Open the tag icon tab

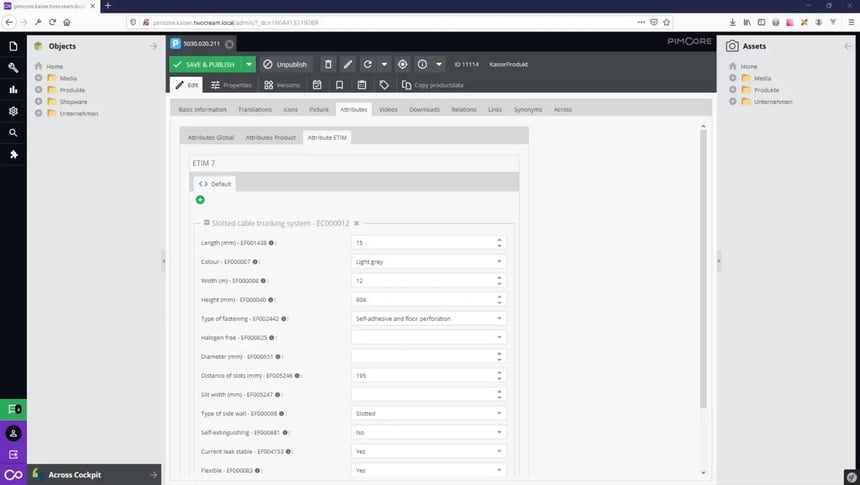pos(384,85)
